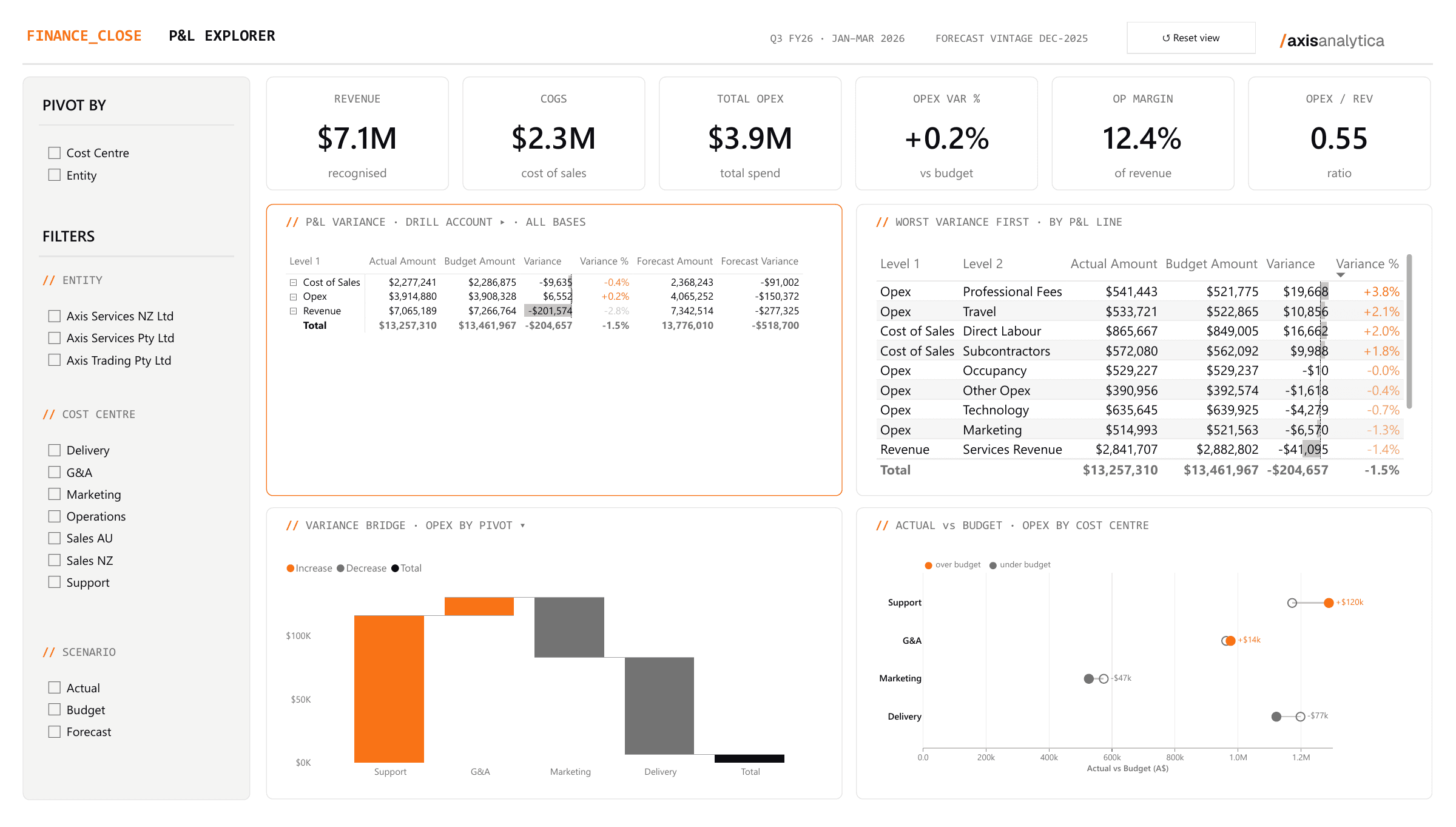1456x827 pixels.
Task: Toggle the Support cost centre checkbox
Action: coord(55,582)
